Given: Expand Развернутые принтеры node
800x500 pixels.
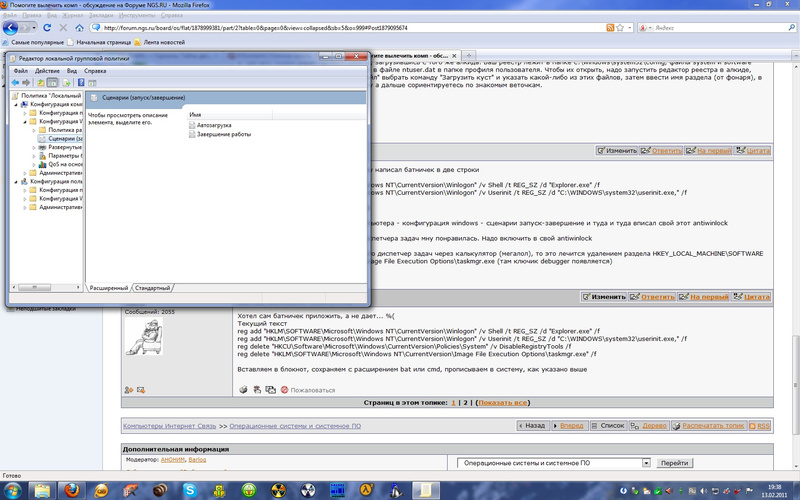Looking at the screenshot, I should (x=34, y=147).
